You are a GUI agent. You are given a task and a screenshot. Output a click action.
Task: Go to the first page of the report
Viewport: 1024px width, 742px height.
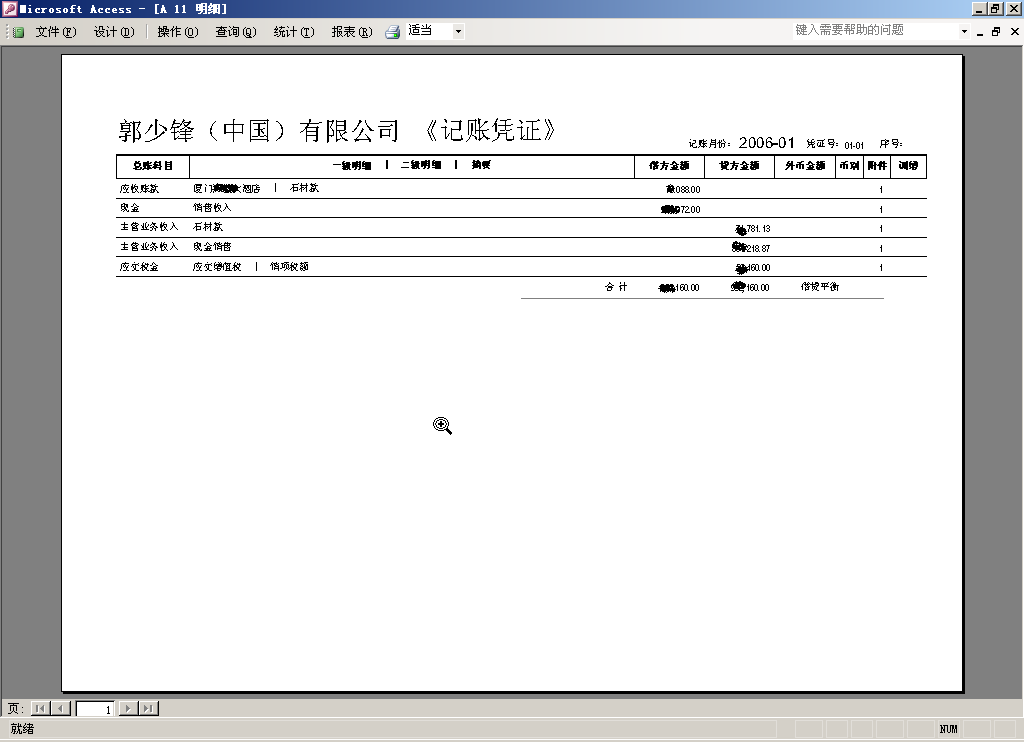tap(40, 709)
